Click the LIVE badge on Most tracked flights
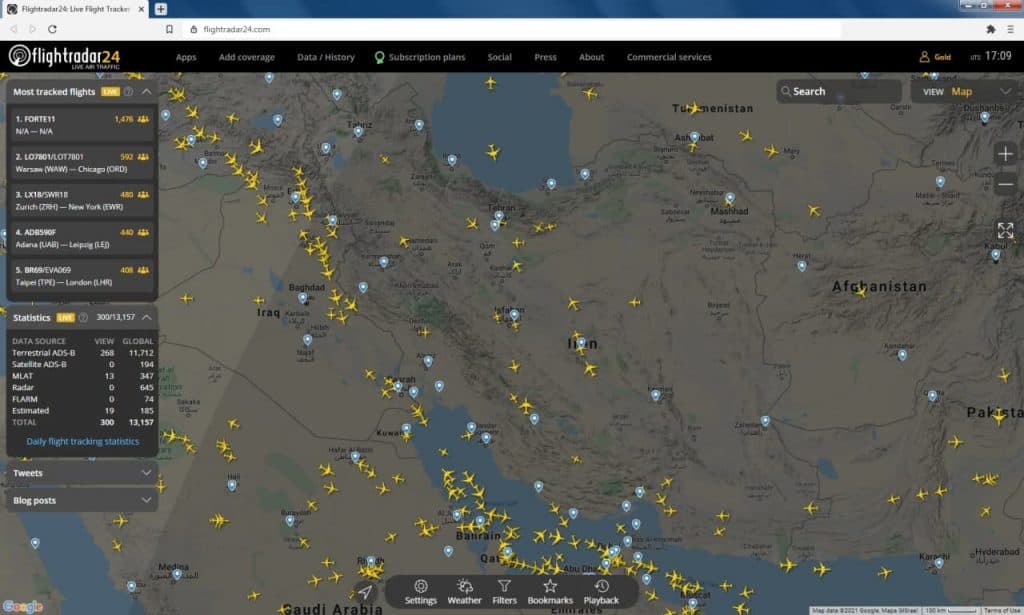1024x615 pixels. click(110, 91)
